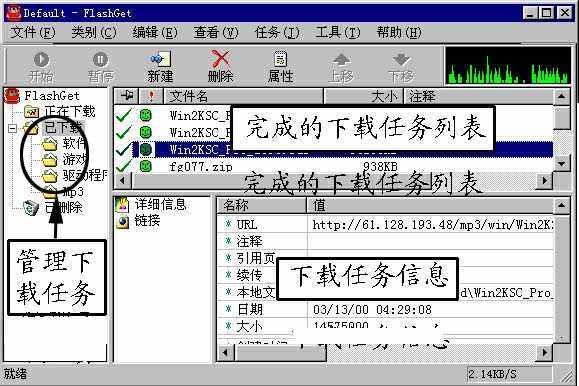
Task: Click the green speed graph display
Action: [508, 66]
